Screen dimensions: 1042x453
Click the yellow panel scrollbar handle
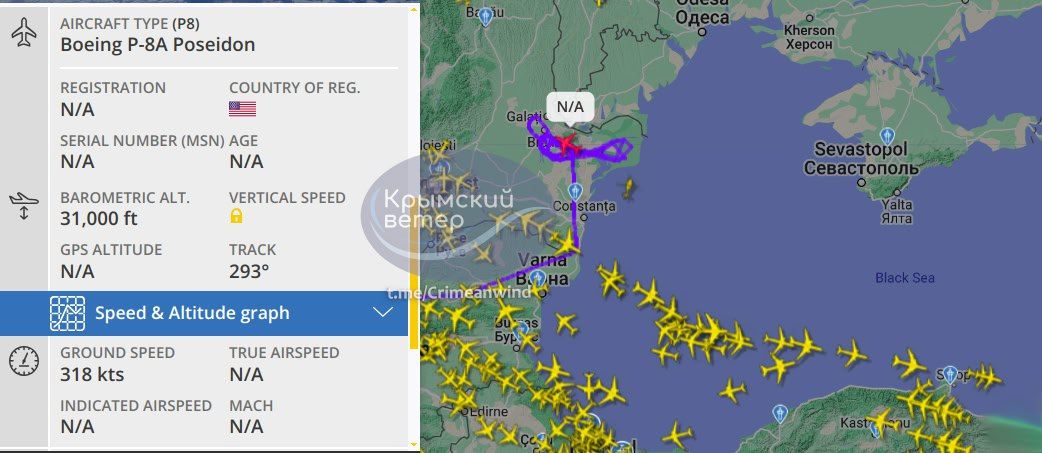point(415,176)
